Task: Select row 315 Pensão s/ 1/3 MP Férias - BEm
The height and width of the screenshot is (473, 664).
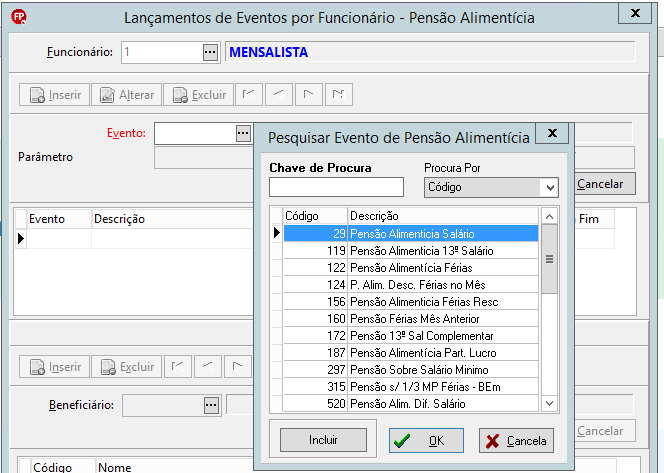Action: (411, 387)
